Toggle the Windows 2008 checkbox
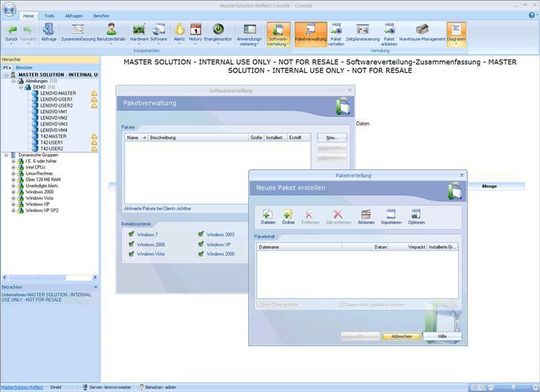Image resolution: width=540 pixels, height=392 pixels. pos(131,244)
